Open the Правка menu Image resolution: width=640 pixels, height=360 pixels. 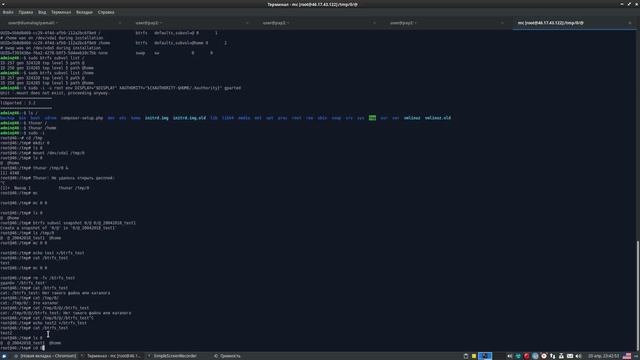[26, 12]
